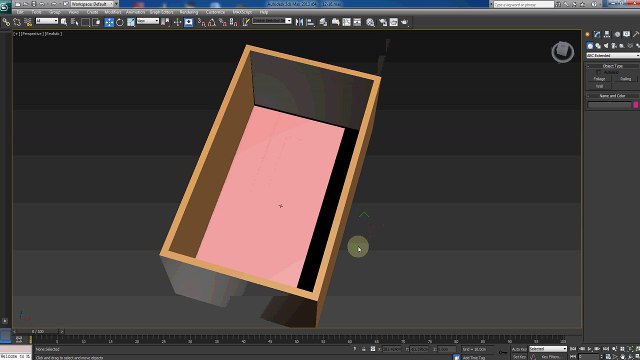Viewport: 640px width, 360px height.
Task: Open Rendered Frame Window
Action: pyautogui.click(x=393, y=22)
